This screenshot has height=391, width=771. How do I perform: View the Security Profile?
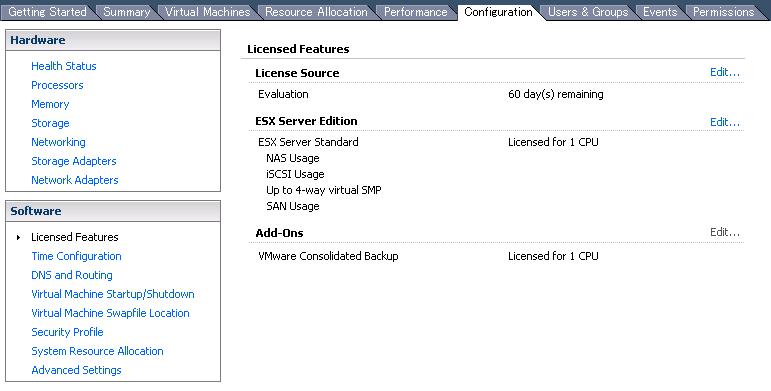click(67, 332)
